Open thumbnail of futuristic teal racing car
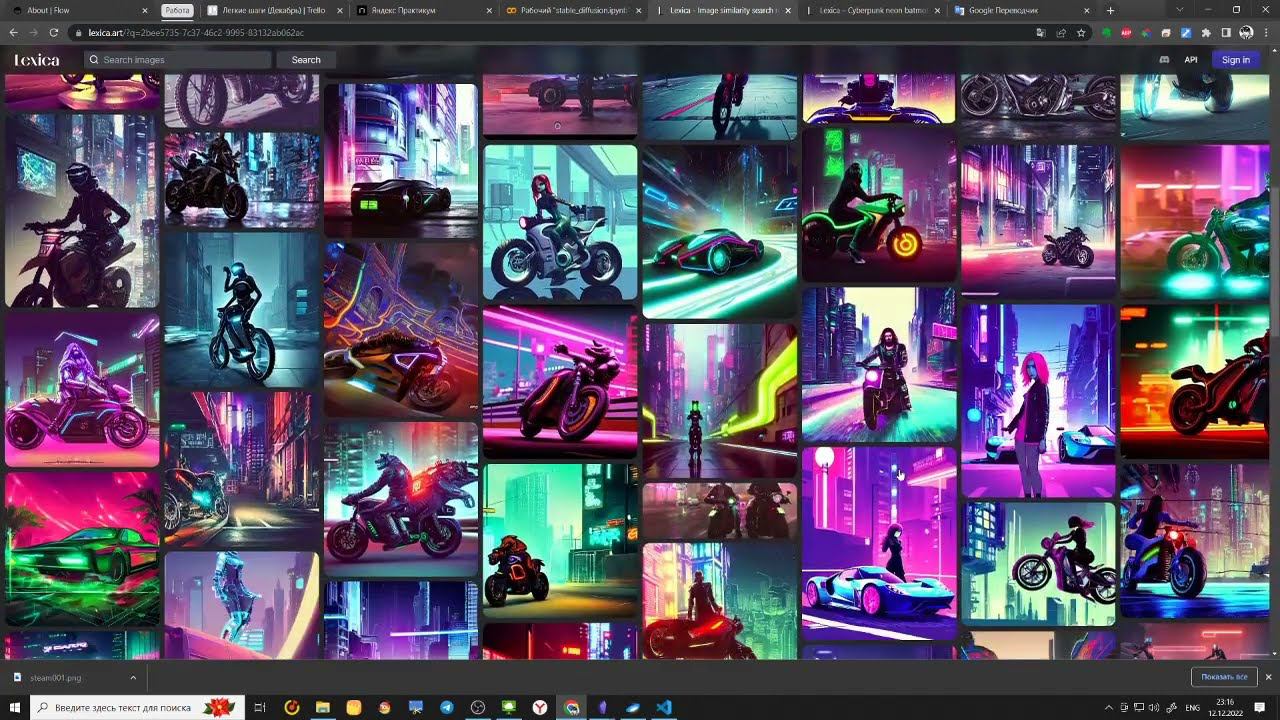1280x720 pixels. (x=720, y=232)
